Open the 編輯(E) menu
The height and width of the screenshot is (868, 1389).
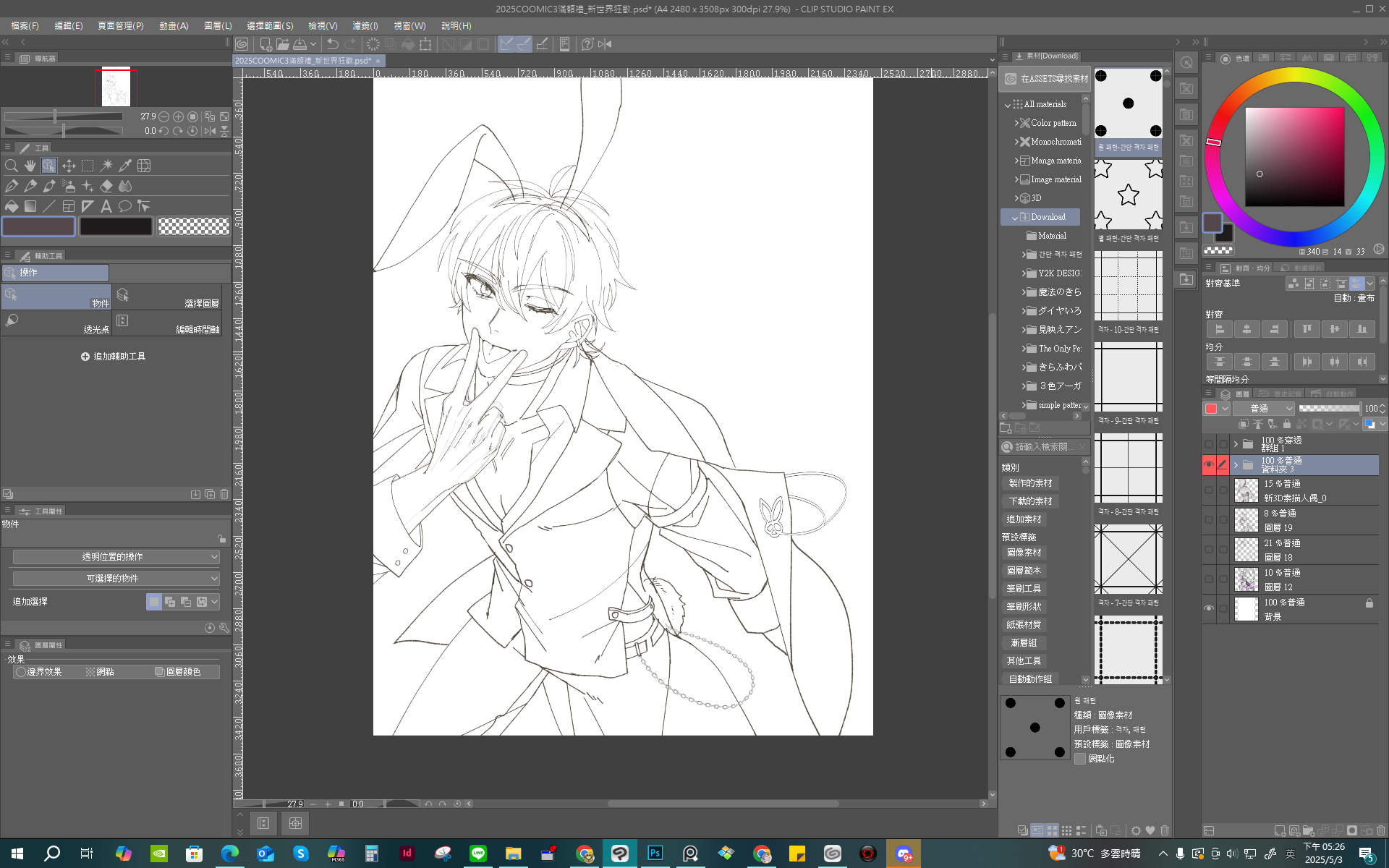click(x=69, y=25)
